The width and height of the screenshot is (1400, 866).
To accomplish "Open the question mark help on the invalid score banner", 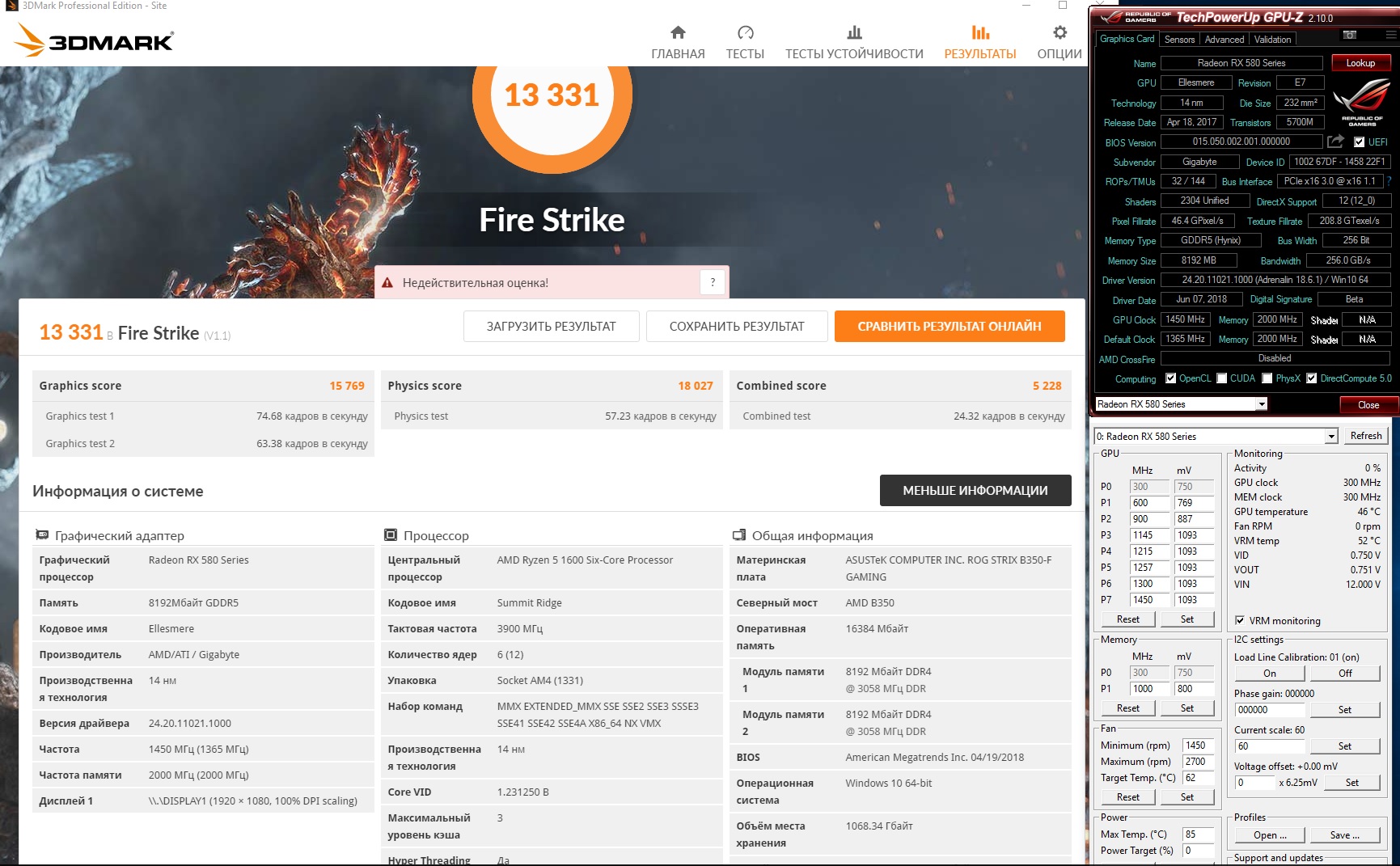I will (x=713, y=282).
